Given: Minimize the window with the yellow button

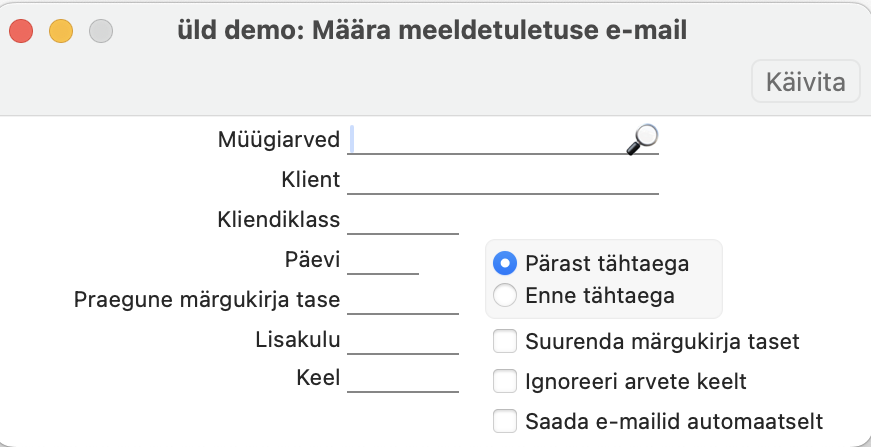Looking at the screenshot, I should pyautogui.click(x=61, y=31).
